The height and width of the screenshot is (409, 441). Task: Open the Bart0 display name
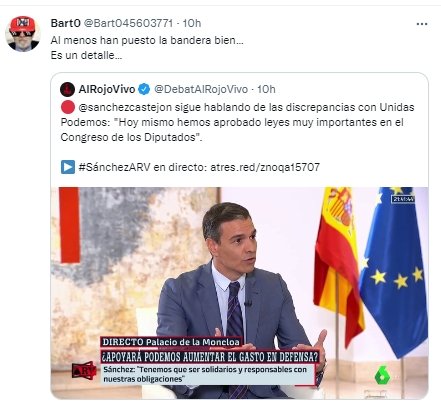pos(65,23)
